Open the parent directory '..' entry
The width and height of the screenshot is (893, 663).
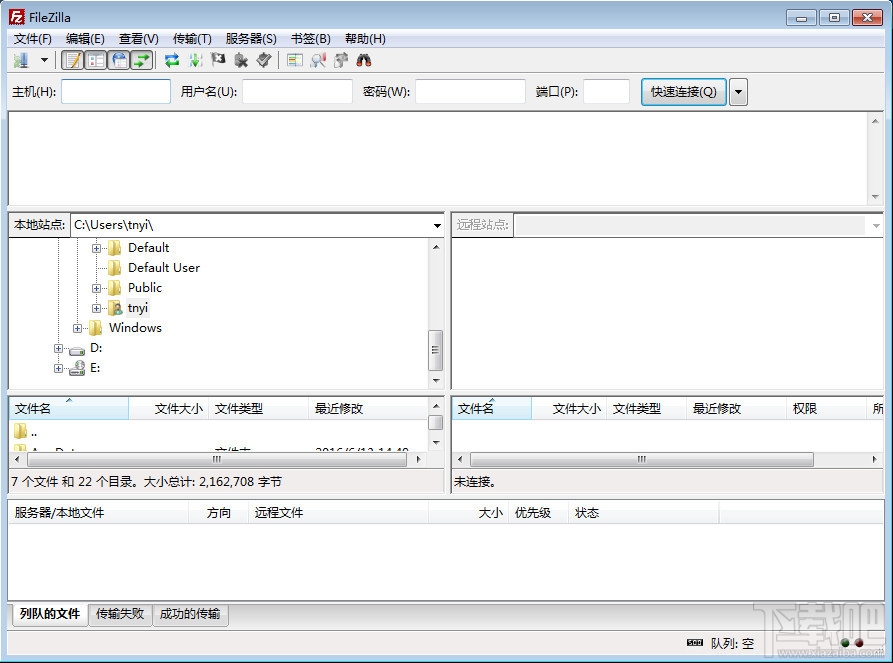(26, 431)
